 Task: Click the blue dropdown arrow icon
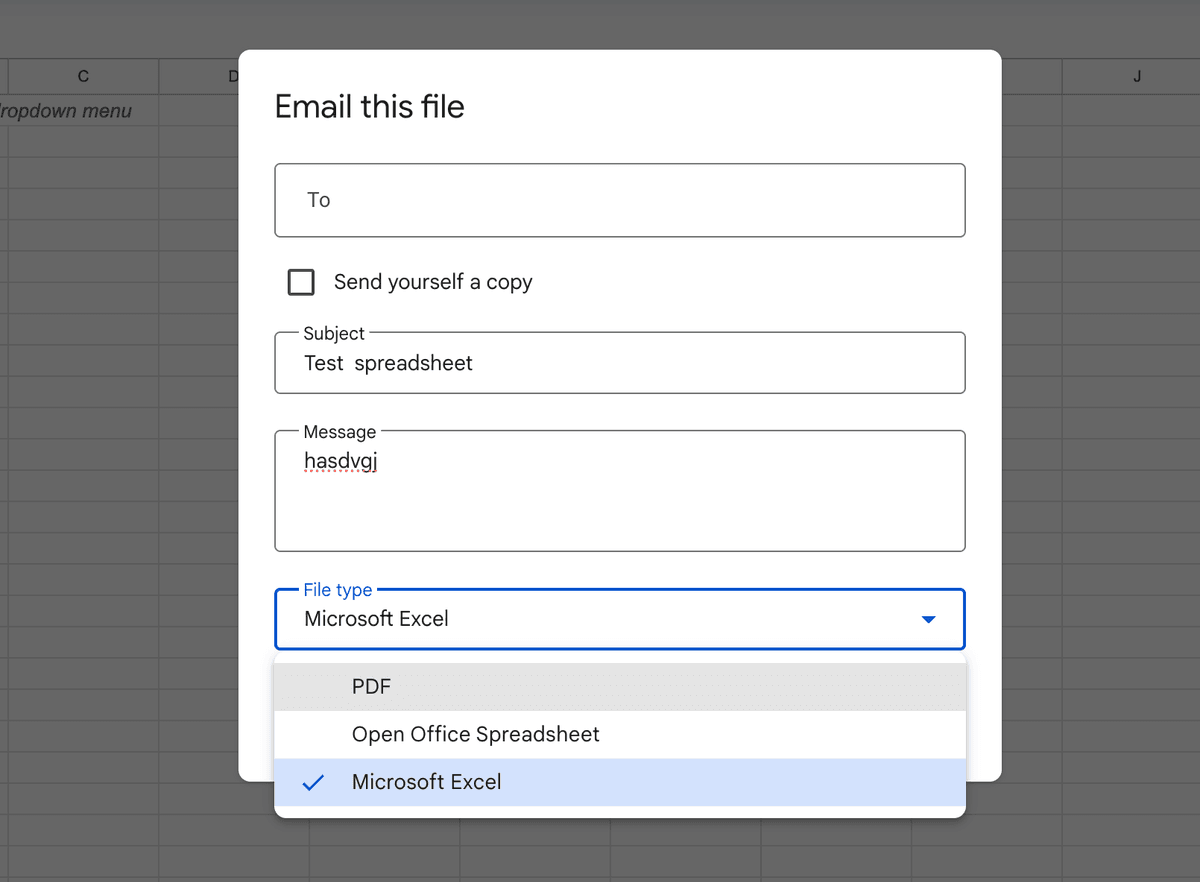(x=928, y=619)
